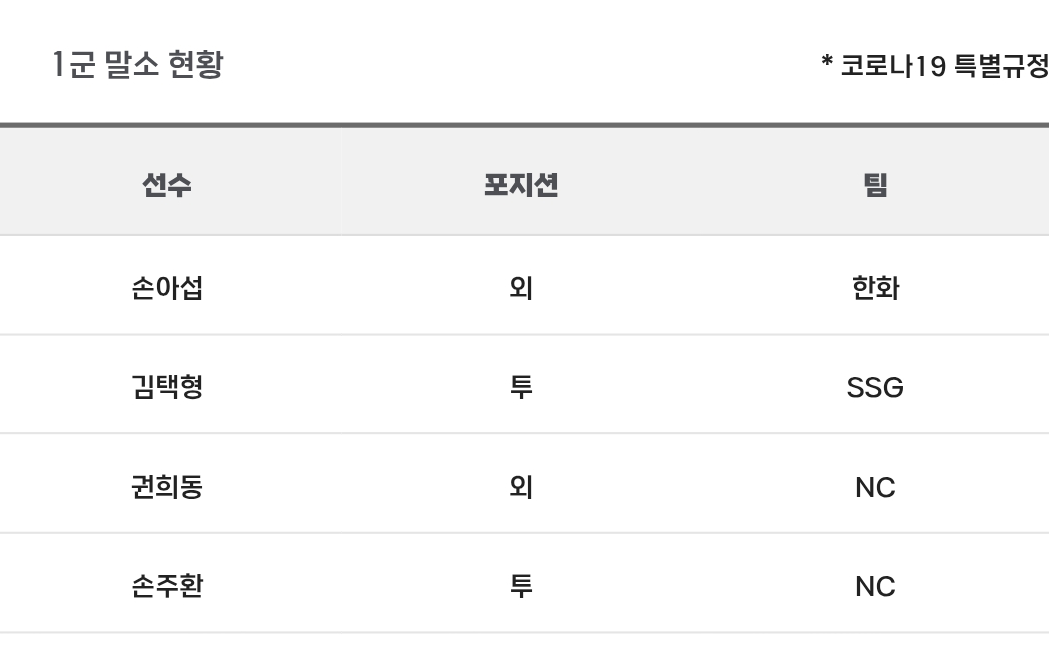Click position 외 in 권희동 row
The image size is (1049, 650).
point(520,486)
